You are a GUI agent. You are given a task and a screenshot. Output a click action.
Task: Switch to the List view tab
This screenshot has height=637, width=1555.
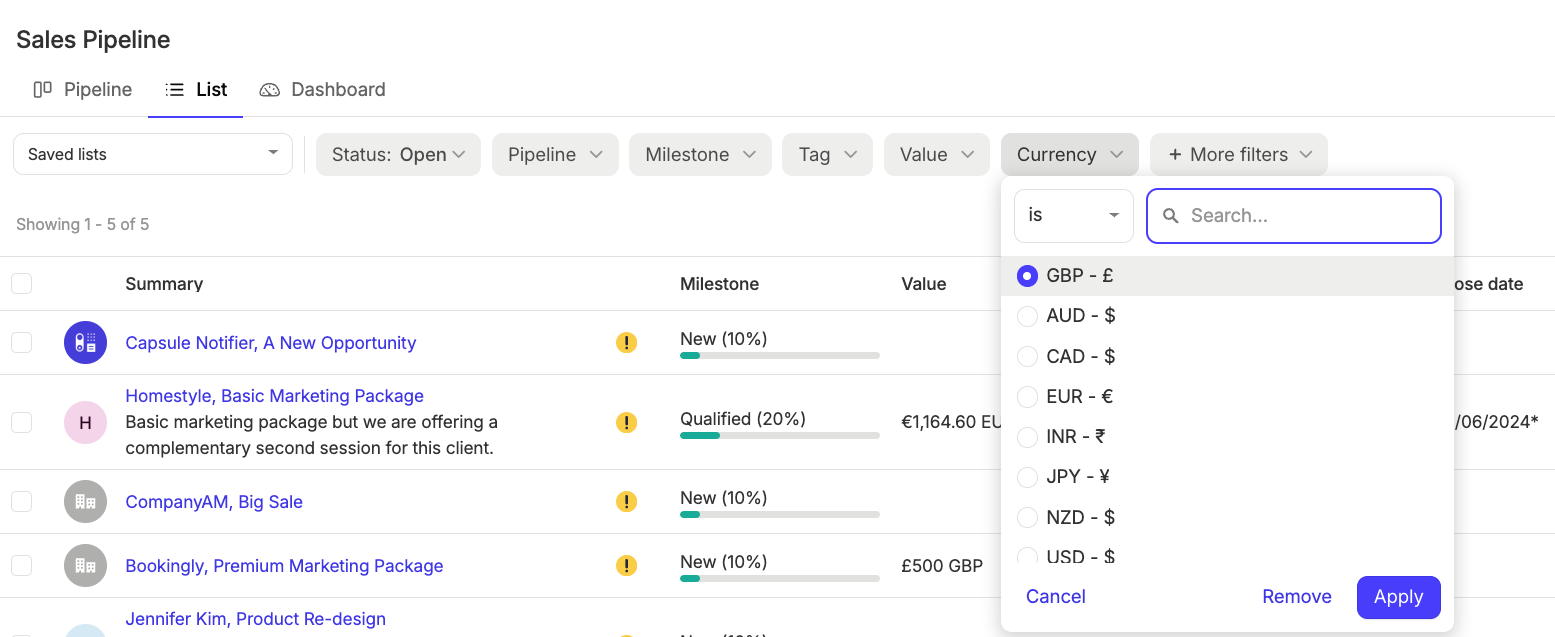tap(196, 90)
